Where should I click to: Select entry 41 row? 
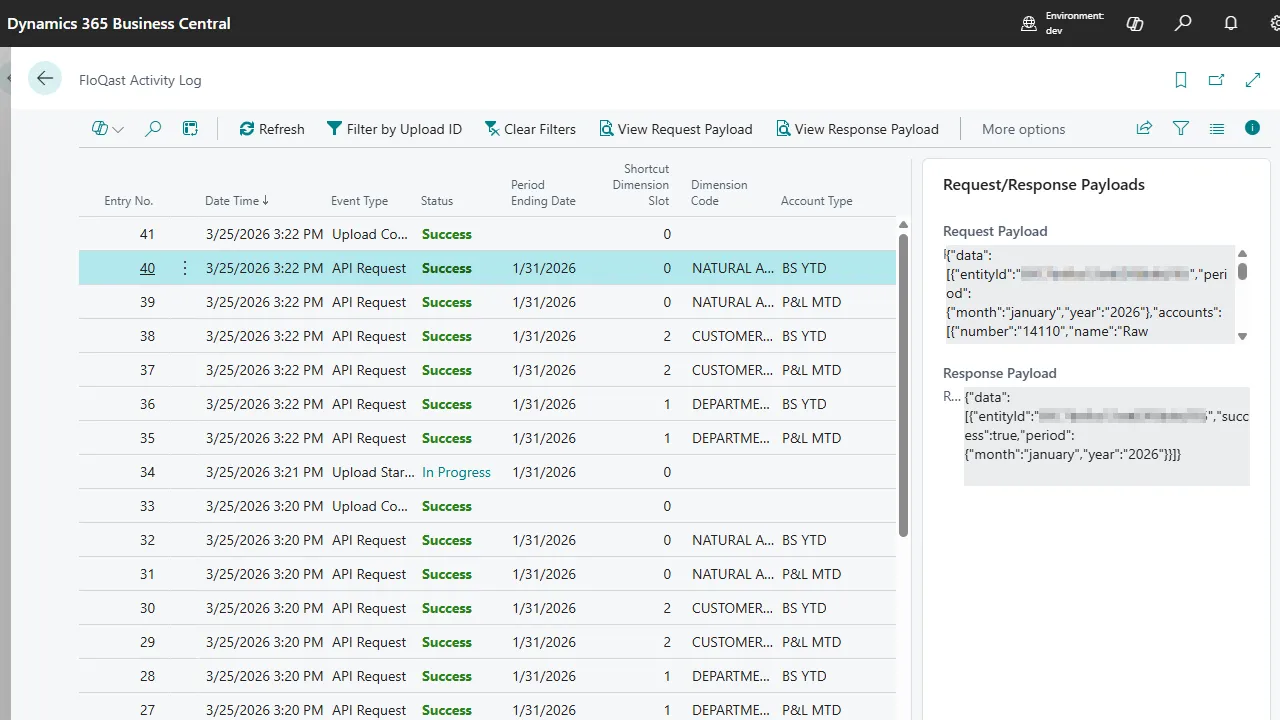click(x=487, y=234)
